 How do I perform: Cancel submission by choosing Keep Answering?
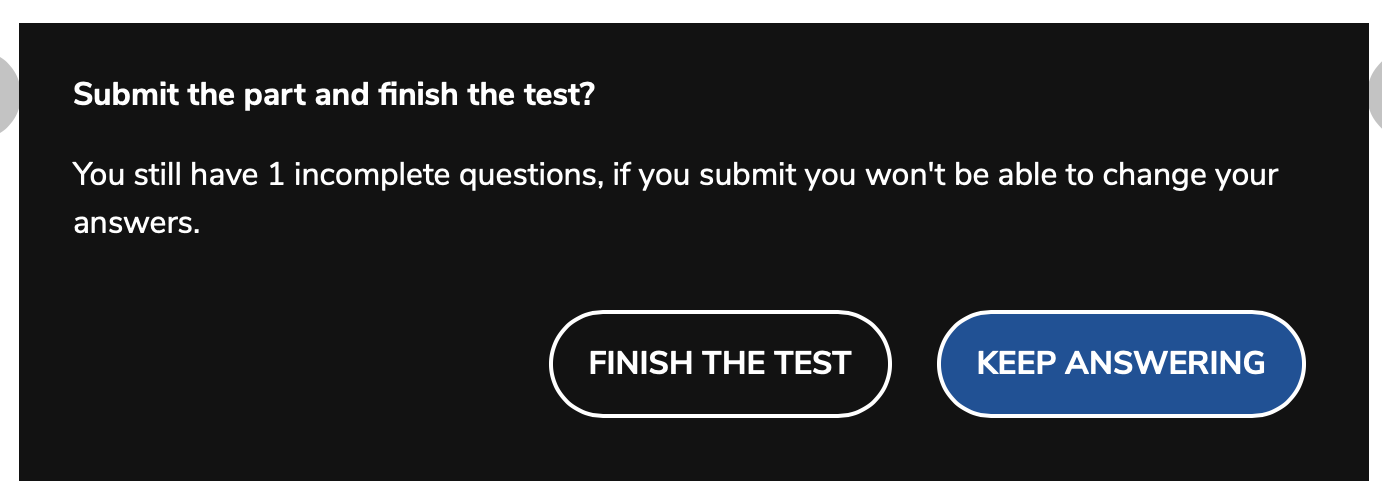coord(1120,363)
